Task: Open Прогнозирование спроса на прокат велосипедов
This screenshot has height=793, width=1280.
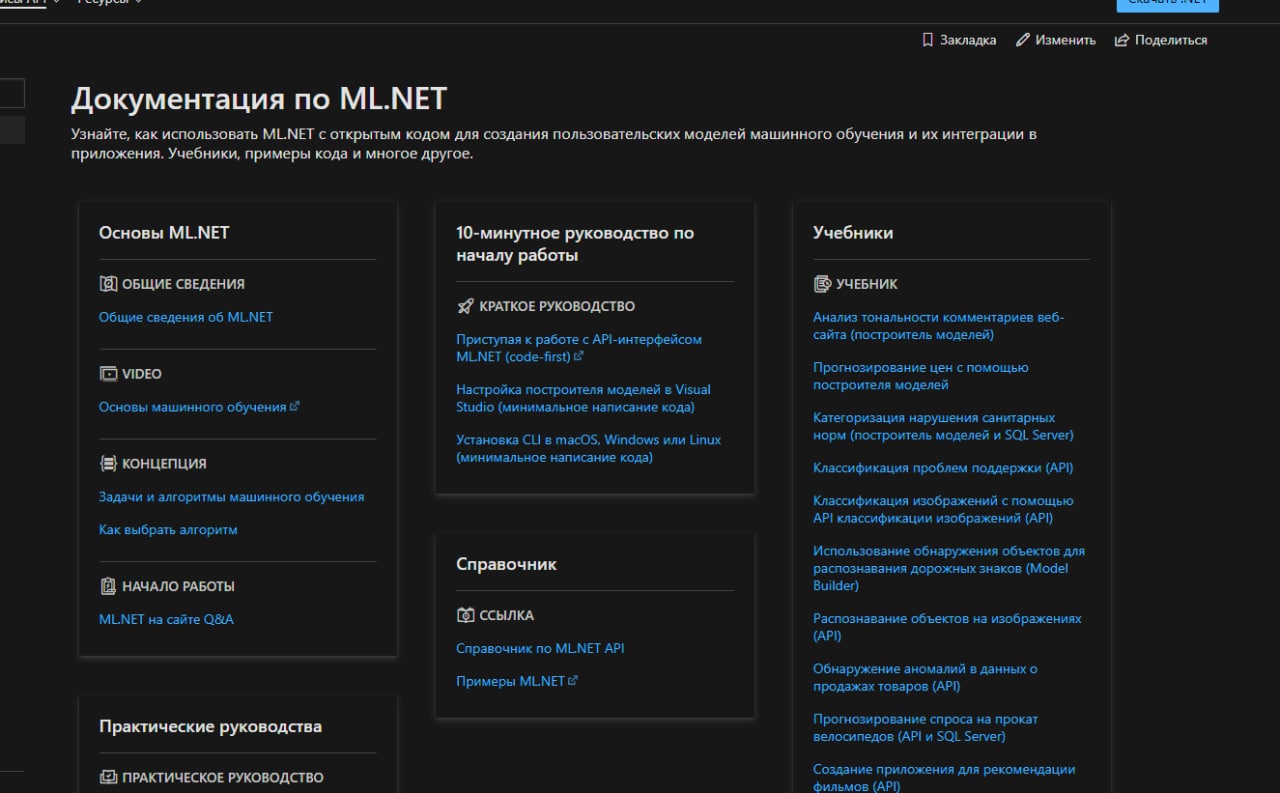Action: click(925, 727)
